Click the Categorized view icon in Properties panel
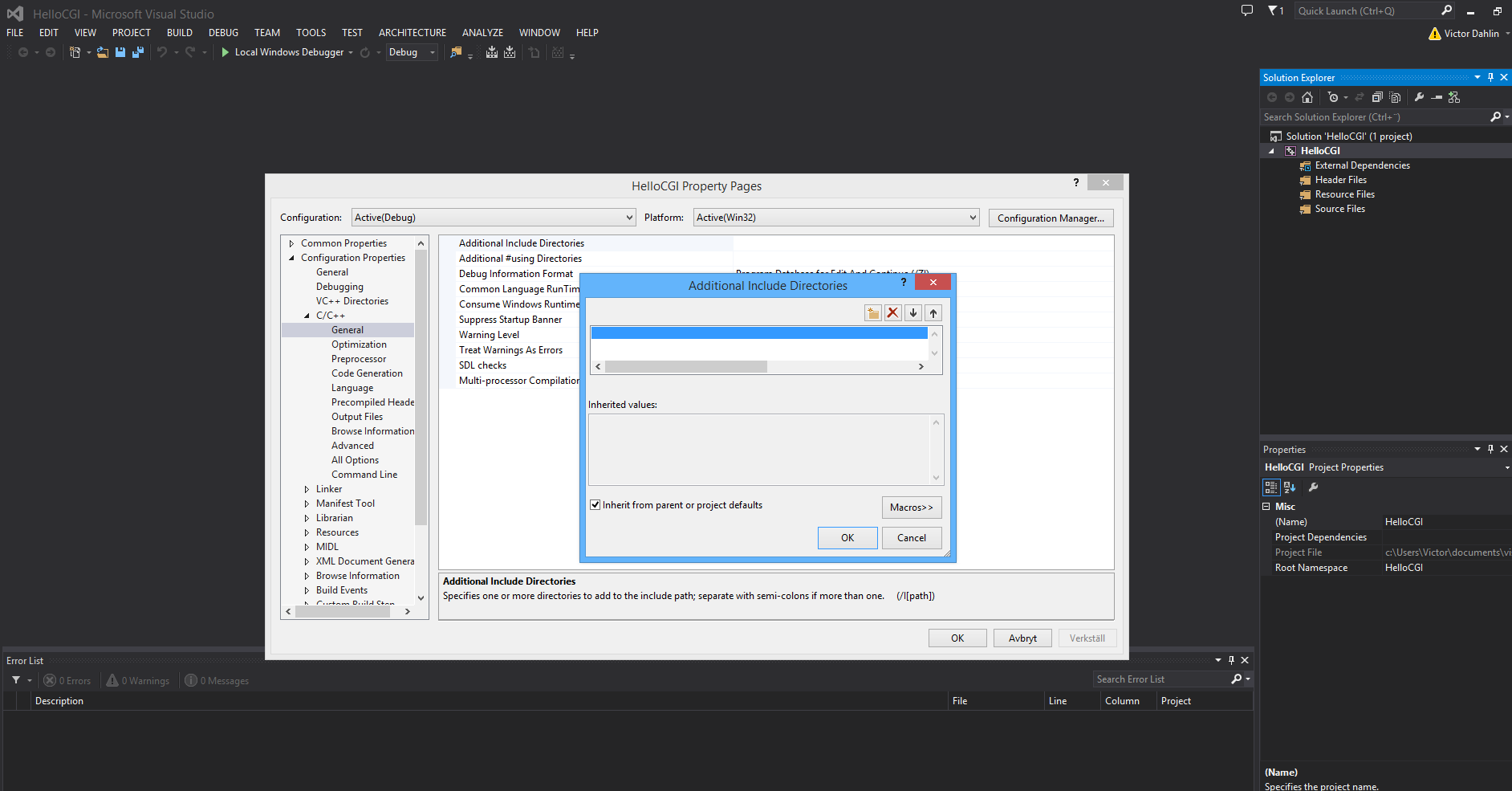Image resolution: width=1512 pixels, height=791 pixels. tap(1271, 487)
